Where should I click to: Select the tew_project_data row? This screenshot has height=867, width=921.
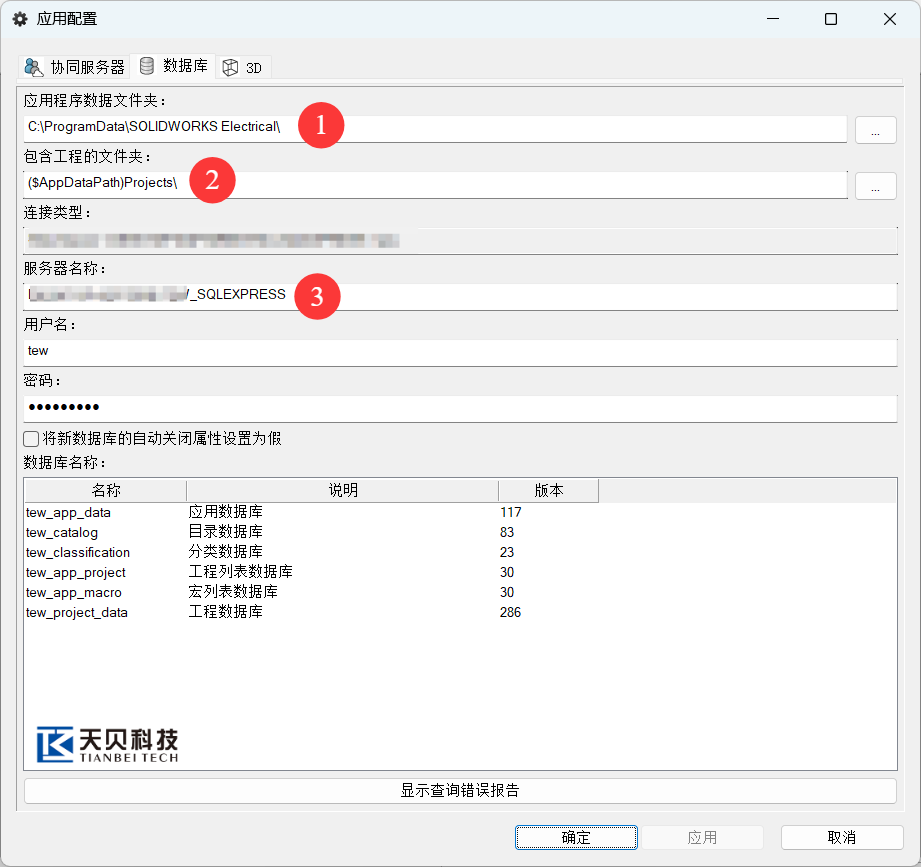(77, 612)
